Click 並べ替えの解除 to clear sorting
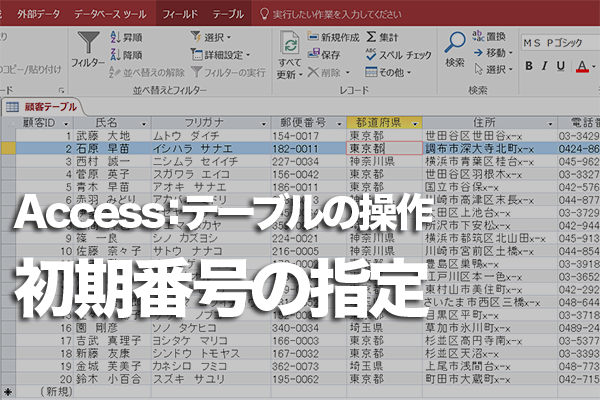This screenshot has height=400, width=600. [147, 72]
